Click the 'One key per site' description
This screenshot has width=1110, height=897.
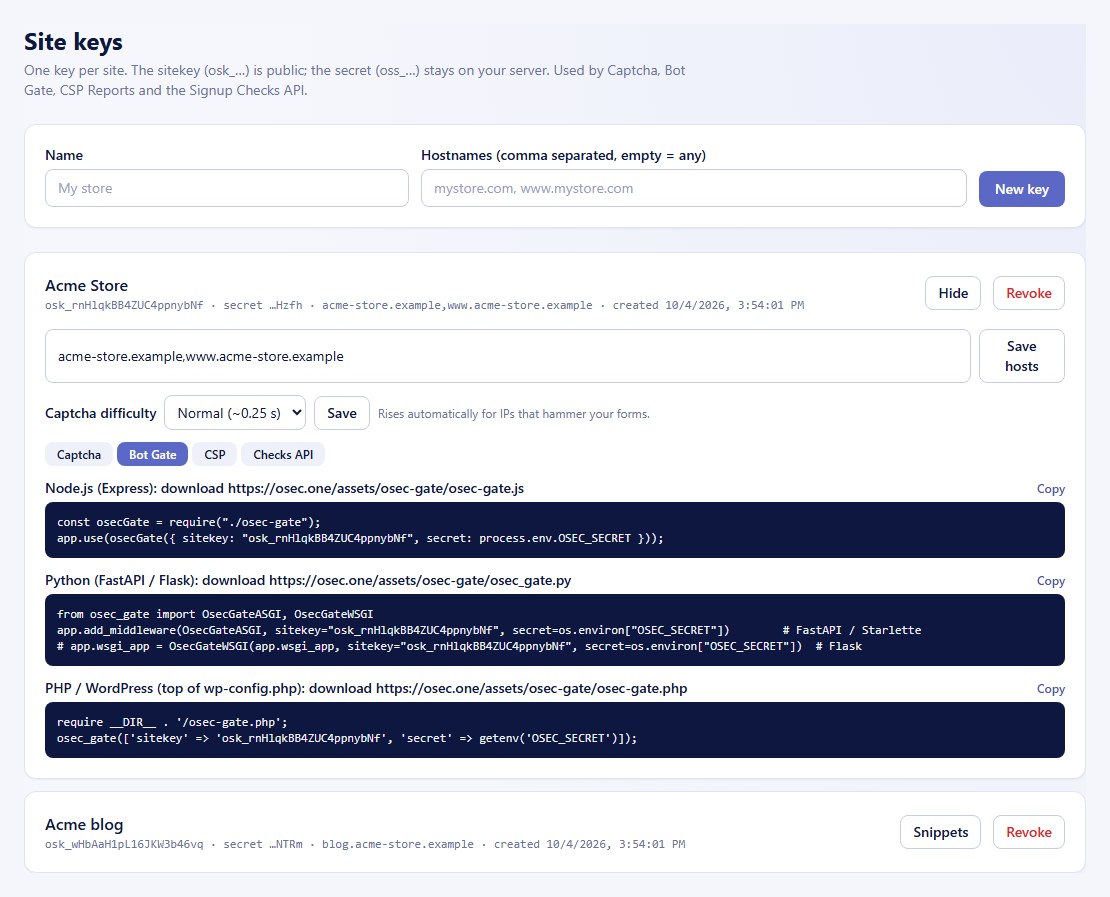(x=355, y=80)
